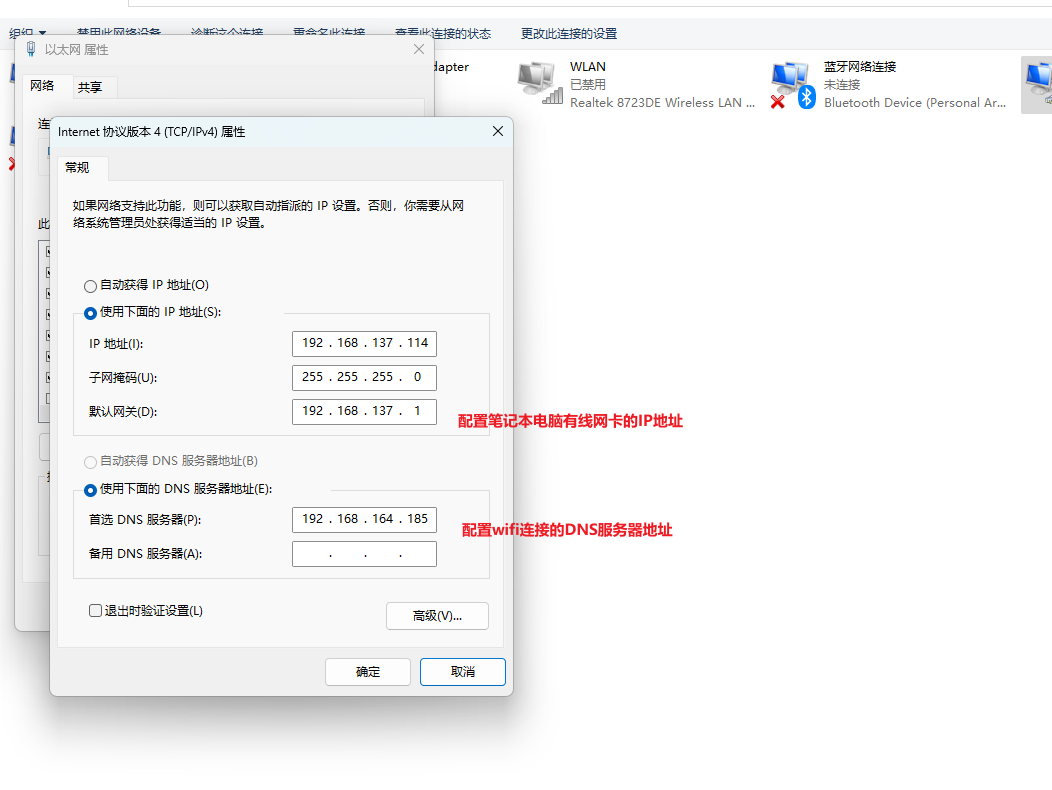
Task: Cancel changes with the 取消 button
Action: (462, 672)
